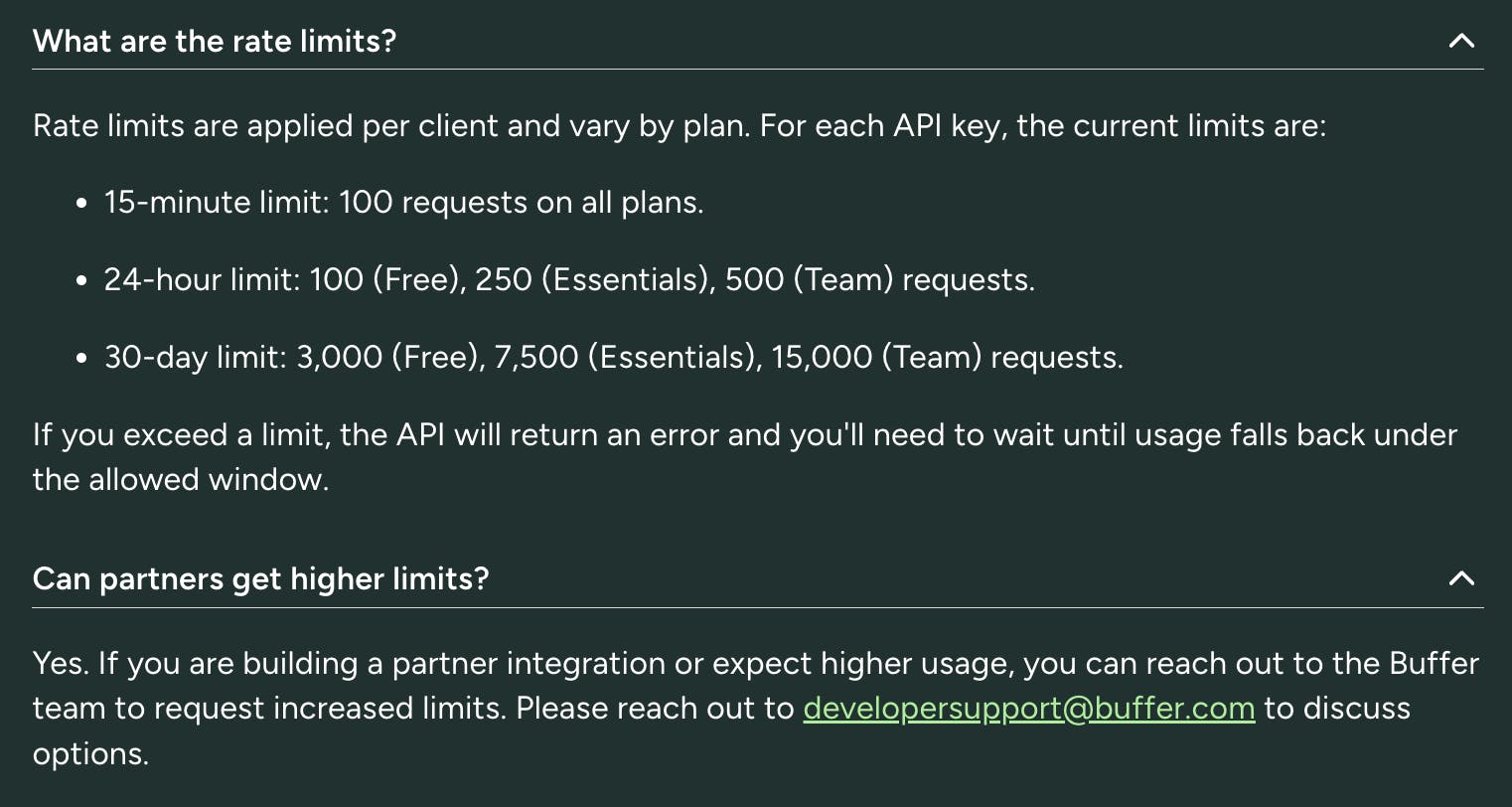Click the word 'options.' in the final line
Image resolution: width=1512 pixels, height=807 pixels.
(90, 754)
